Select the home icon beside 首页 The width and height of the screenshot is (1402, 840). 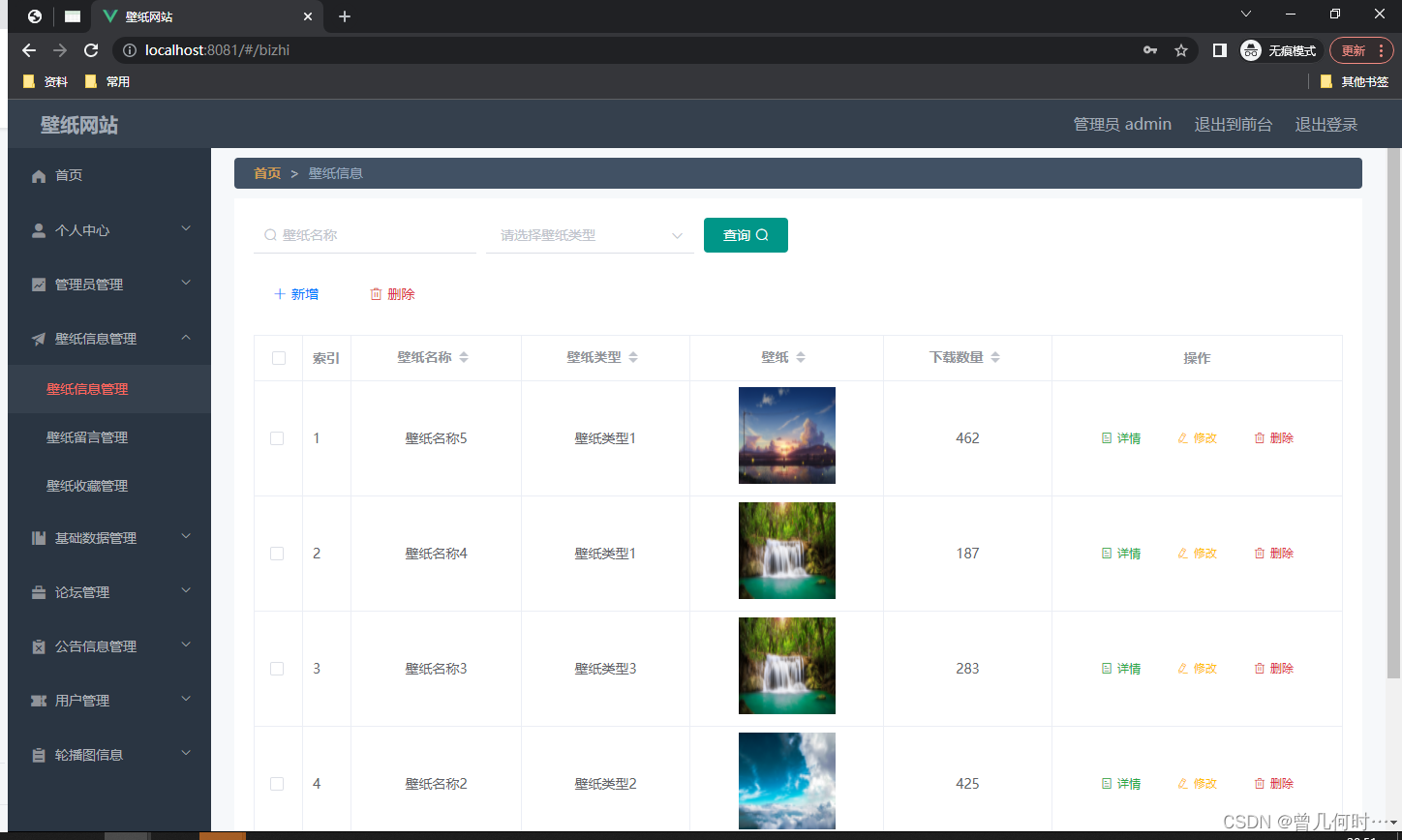point(39,175)
